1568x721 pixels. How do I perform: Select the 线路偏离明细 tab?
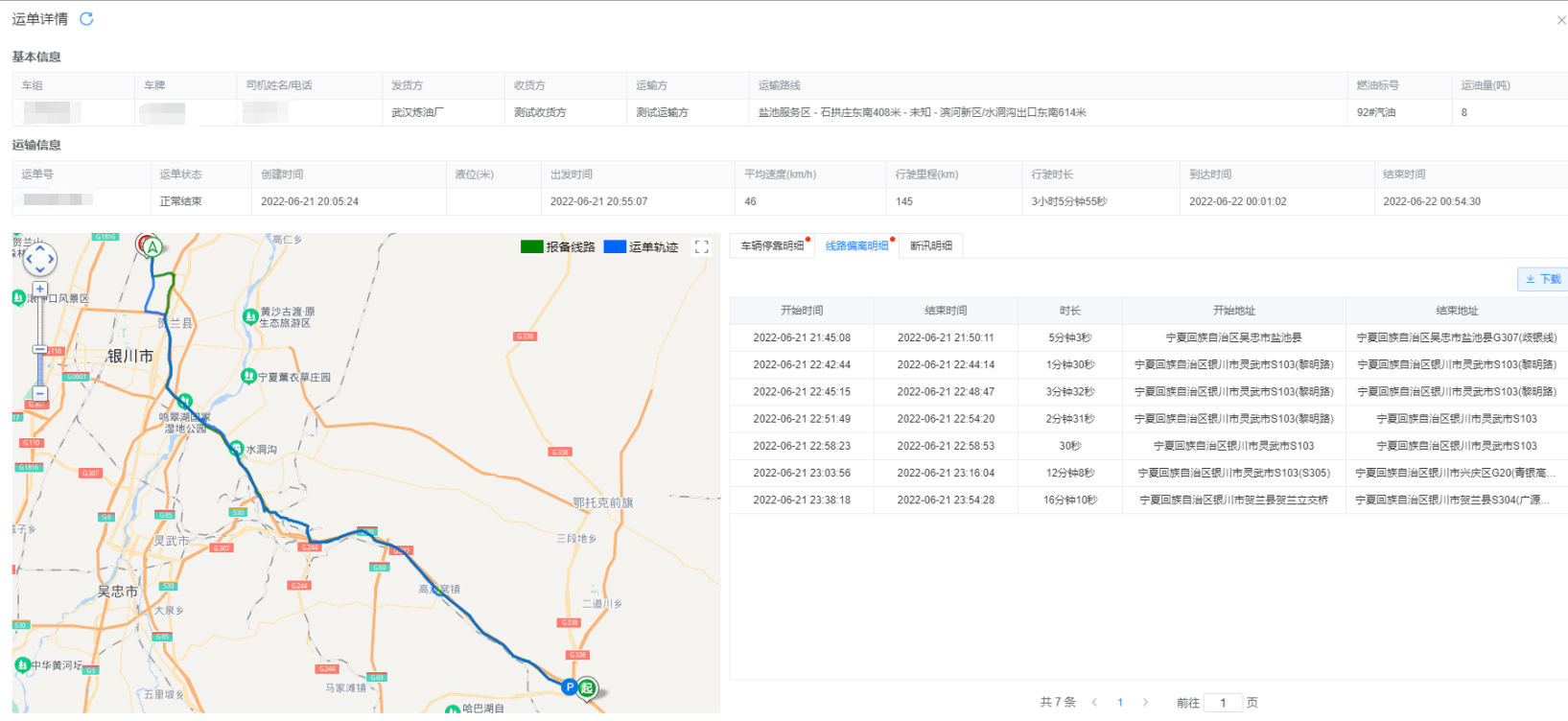click(856, 246)
